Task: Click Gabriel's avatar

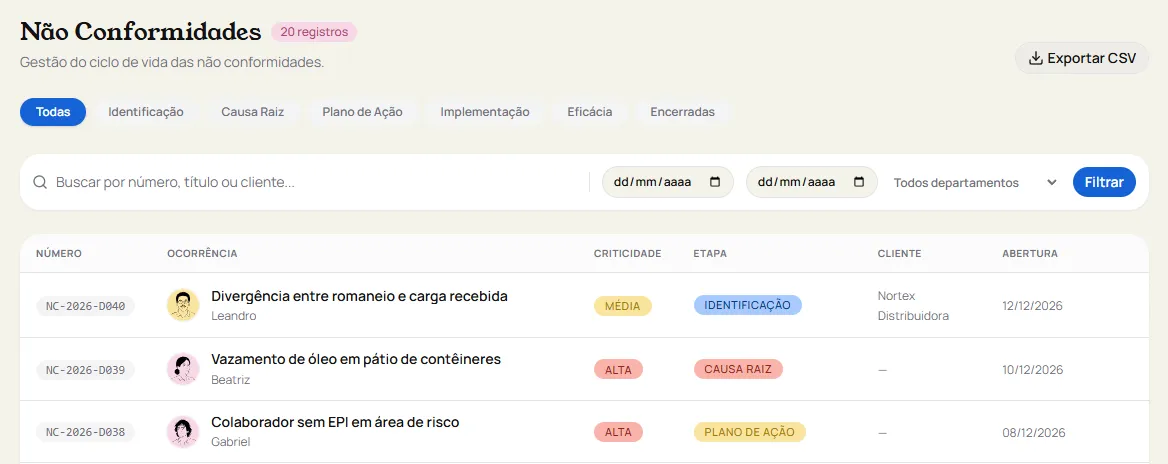Action: [182, 432]
